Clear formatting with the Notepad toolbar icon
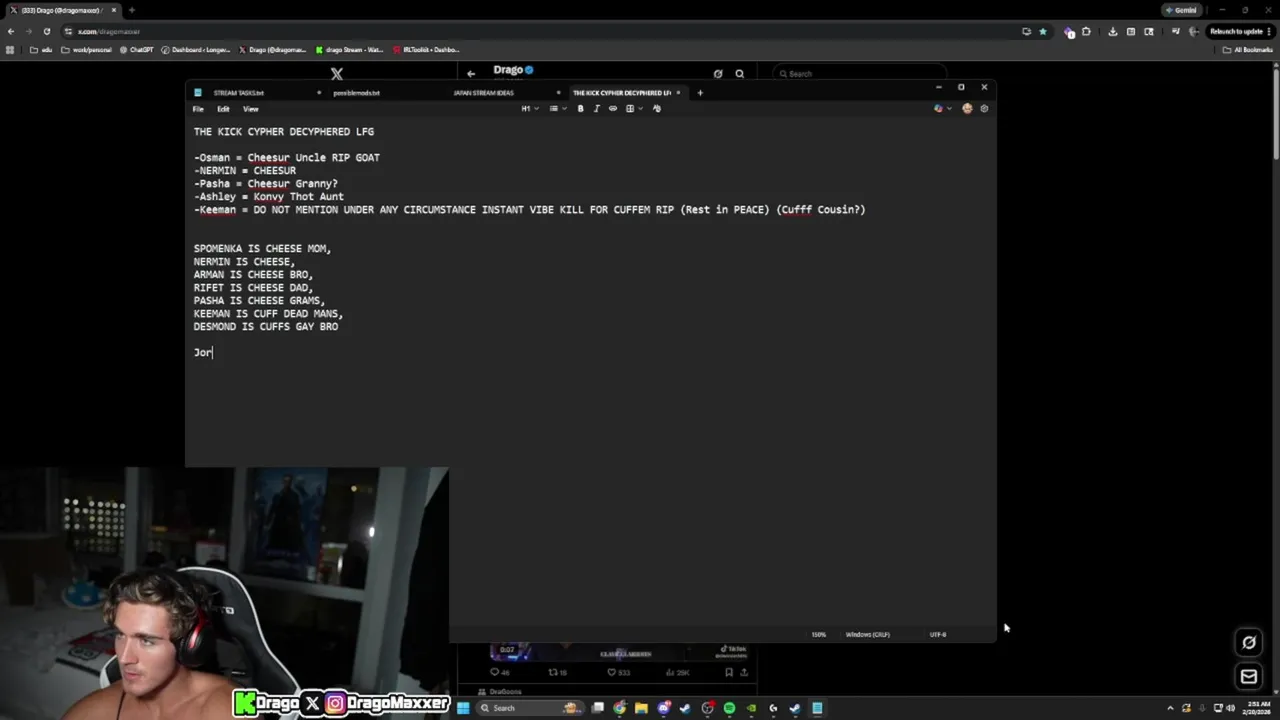The height and width of the screenshot is (720, 1280). (x=657, y=108)
